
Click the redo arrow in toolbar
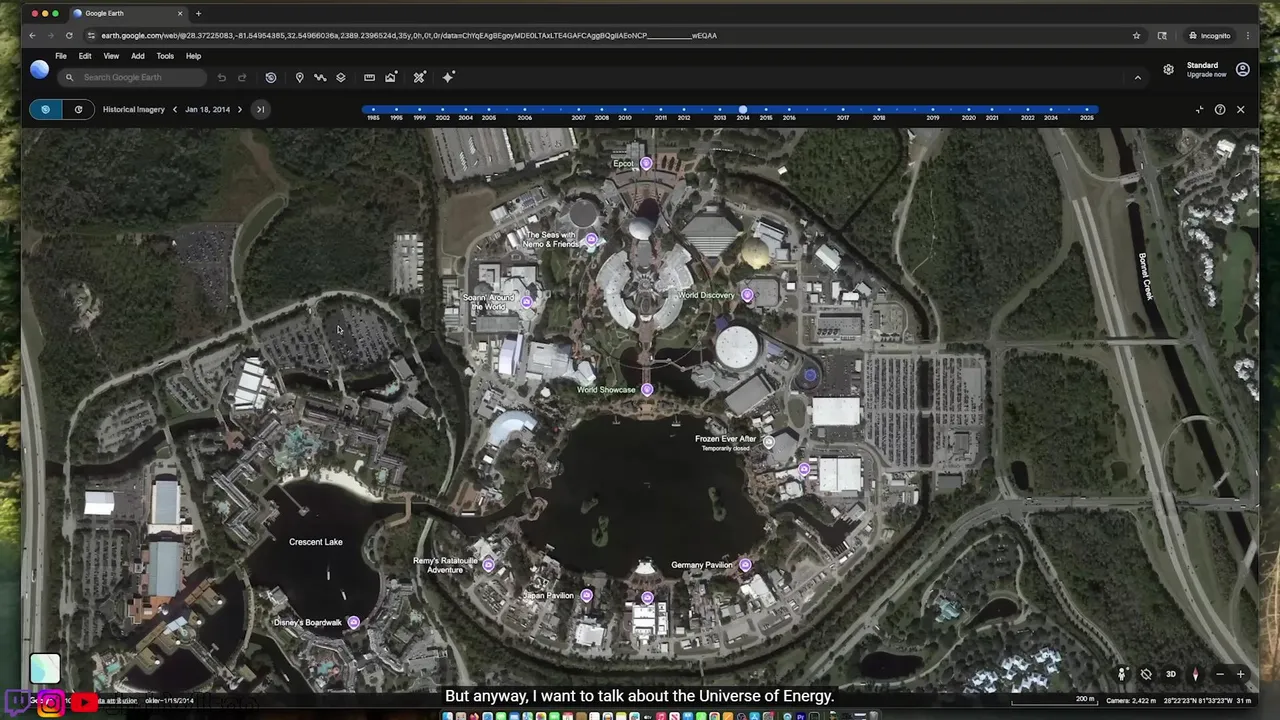pyautogui.click(x=241, y=77)
